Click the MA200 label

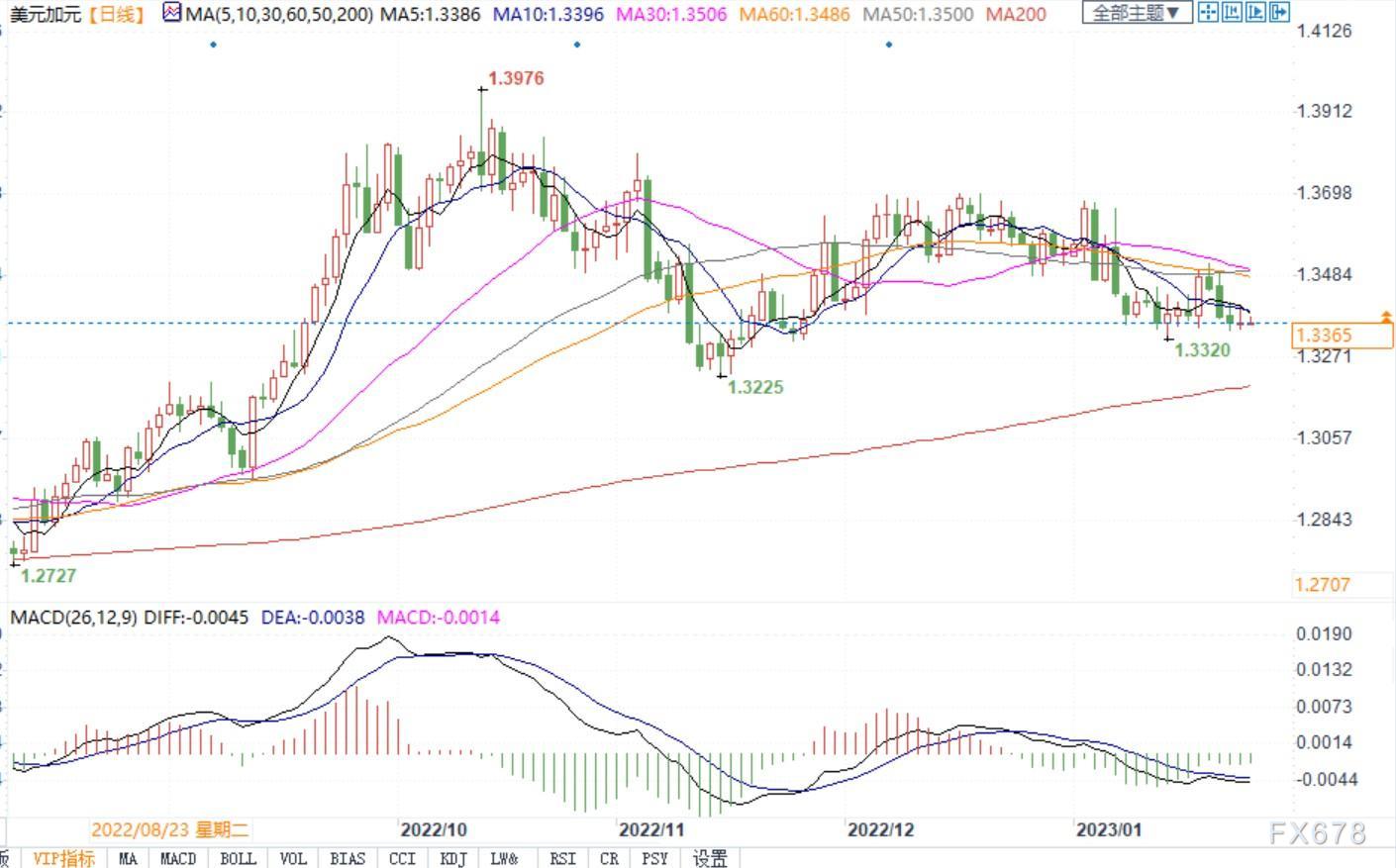click(1016, 14)
